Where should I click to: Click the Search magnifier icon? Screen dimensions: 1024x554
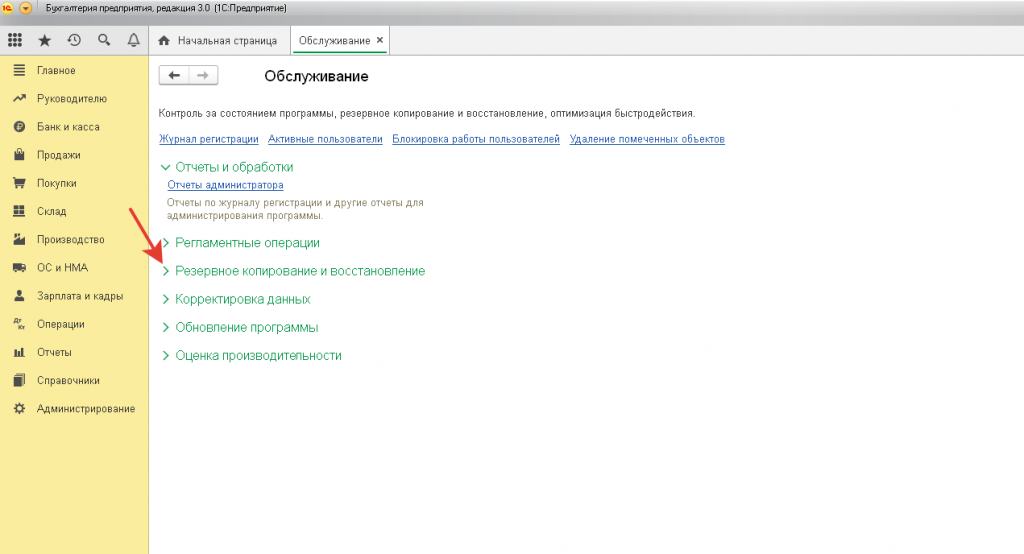pyautogui.click(x=104, y=41)
